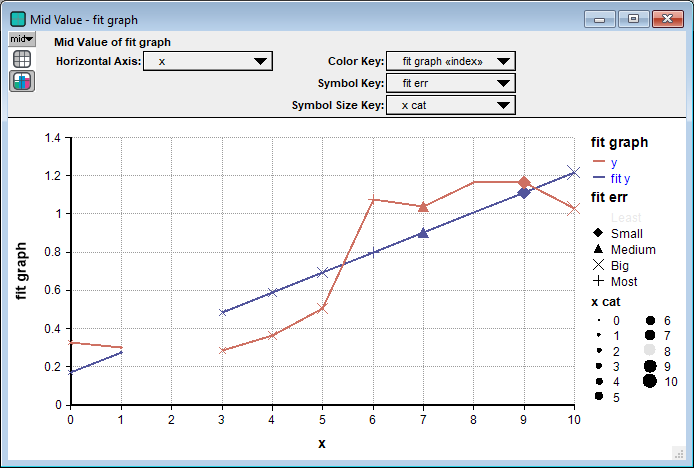Click the 'x cat' legend heading
This screenshot has width=694, height=468.
605,302
